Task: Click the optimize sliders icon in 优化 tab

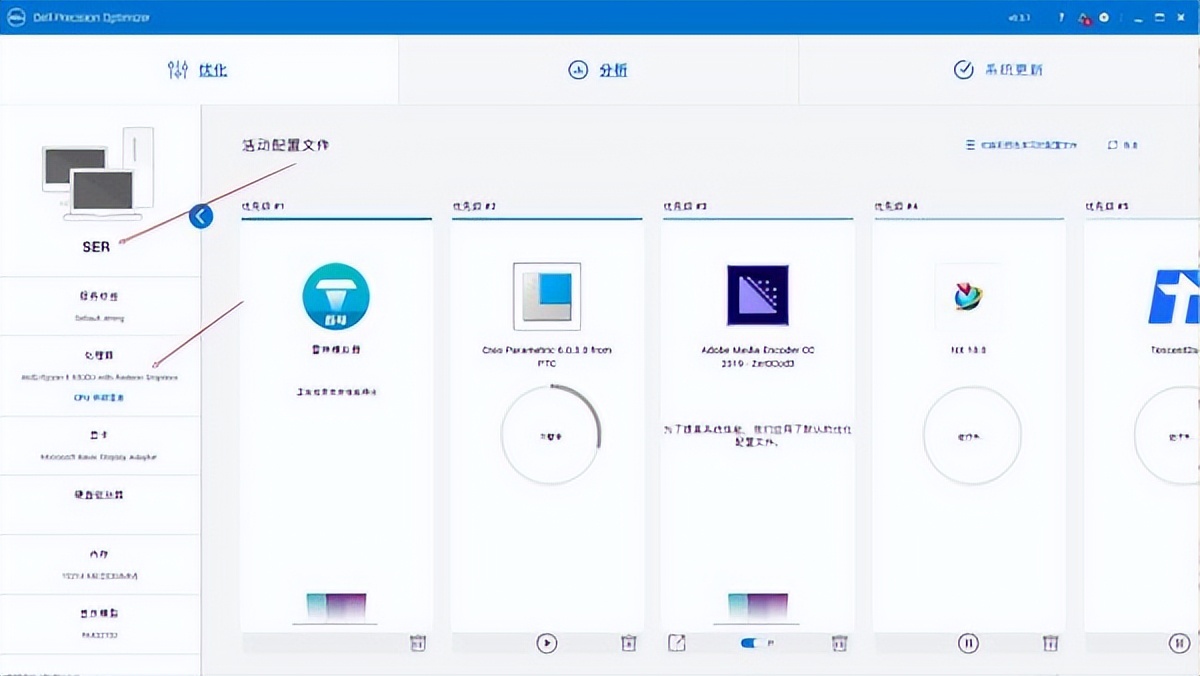Action: [x=178, y=70]
